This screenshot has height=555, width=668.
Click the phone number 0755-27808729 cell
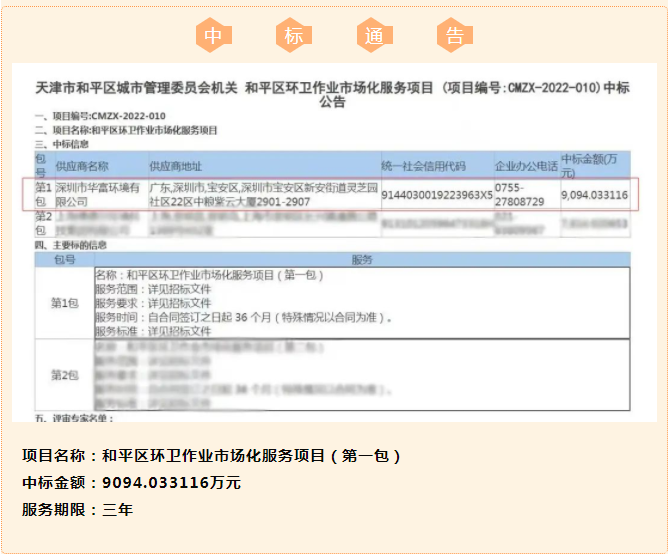point(520,194)
